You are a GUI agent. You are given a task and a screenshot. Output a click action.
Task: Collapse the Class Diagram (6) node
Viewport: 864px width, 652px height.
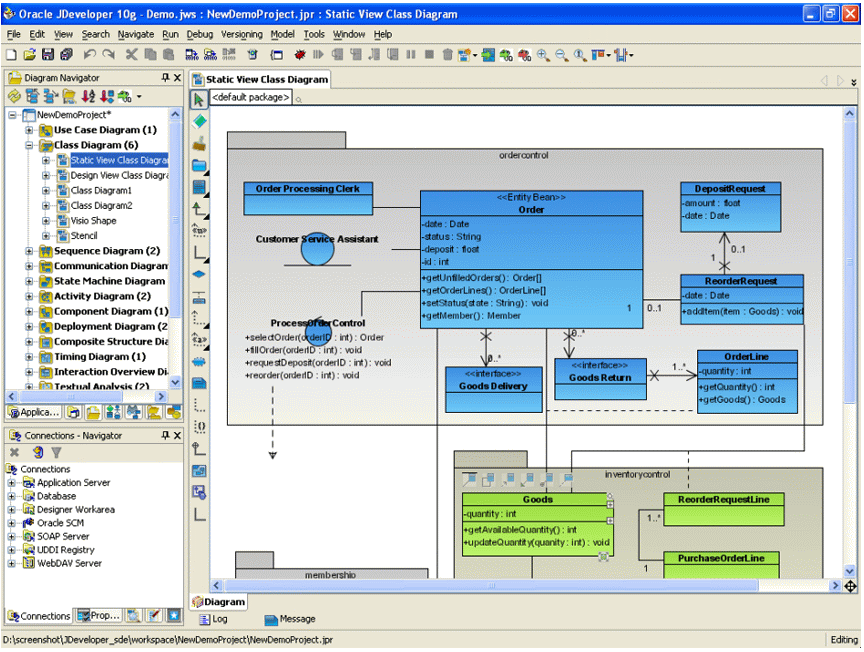[x=29, y=146]
